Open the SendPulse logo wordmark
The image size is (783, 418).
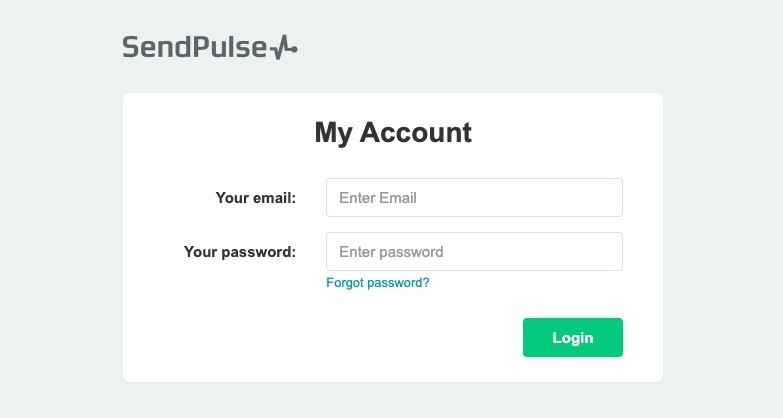(x=210, y=47)
